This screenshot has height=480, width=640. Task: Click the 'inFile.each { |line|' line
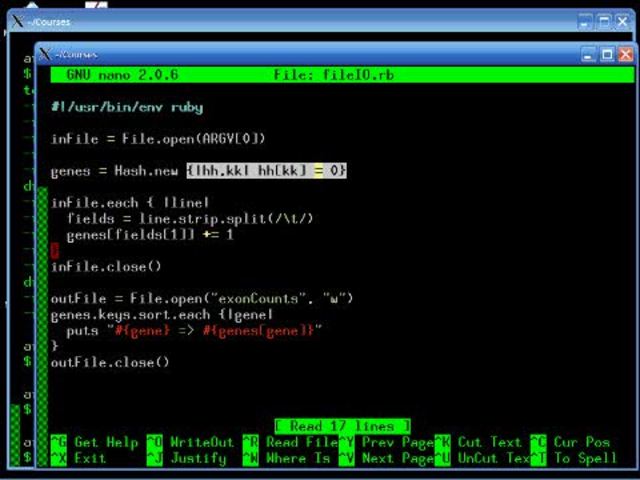(130, 202)
